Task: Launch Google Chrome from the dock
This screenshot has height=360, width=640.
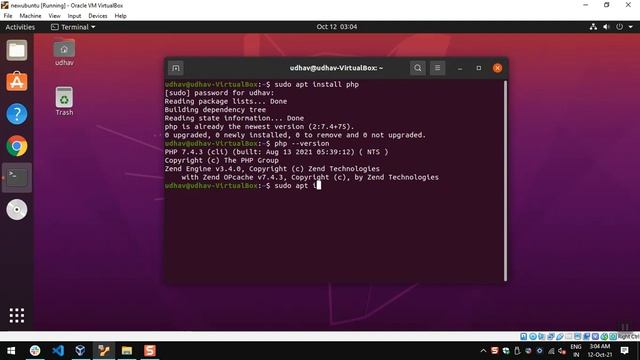Action: pyautogui.click(x=17, y=146)
